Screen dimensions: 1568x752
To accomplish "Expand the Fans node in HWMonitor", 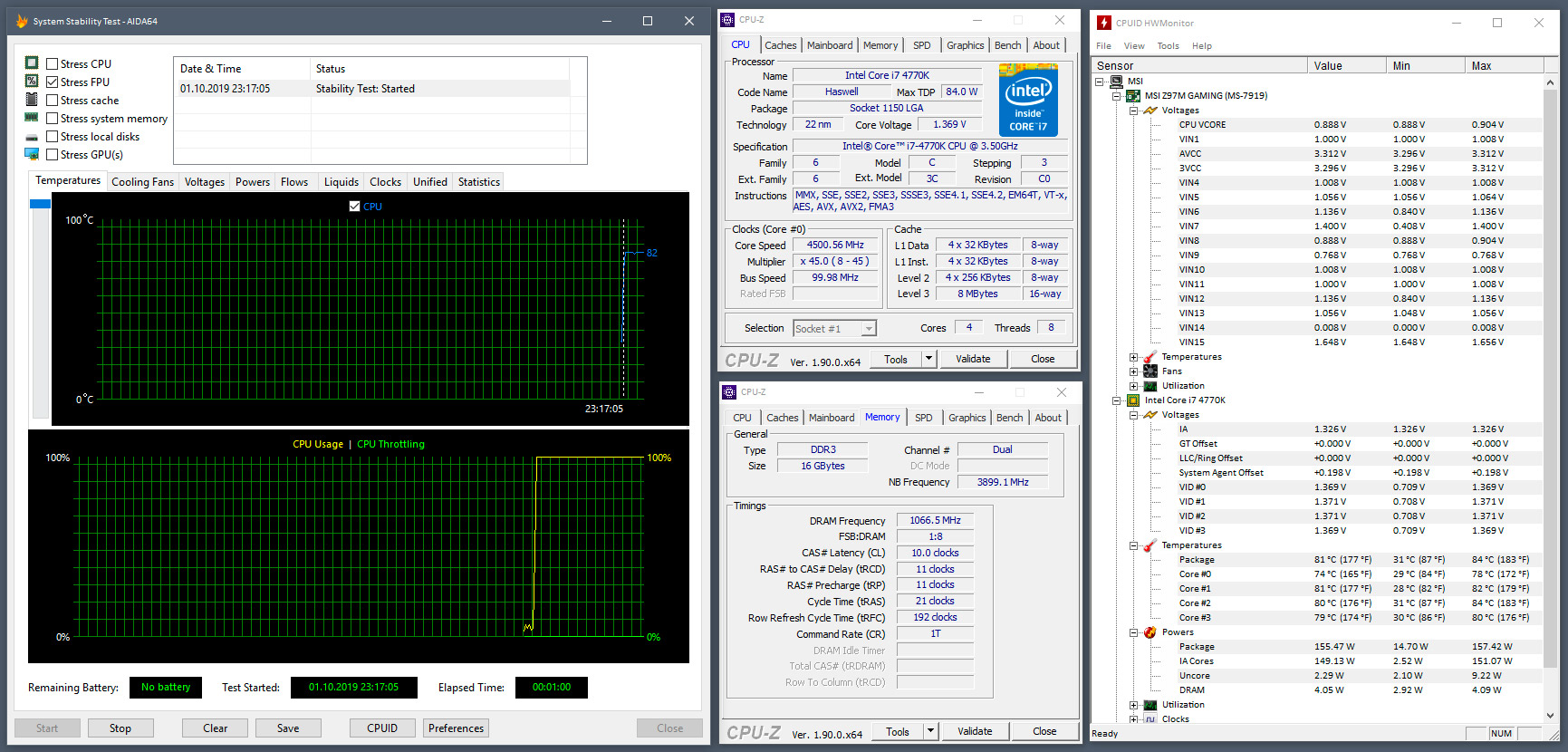I will point(1133,371).
